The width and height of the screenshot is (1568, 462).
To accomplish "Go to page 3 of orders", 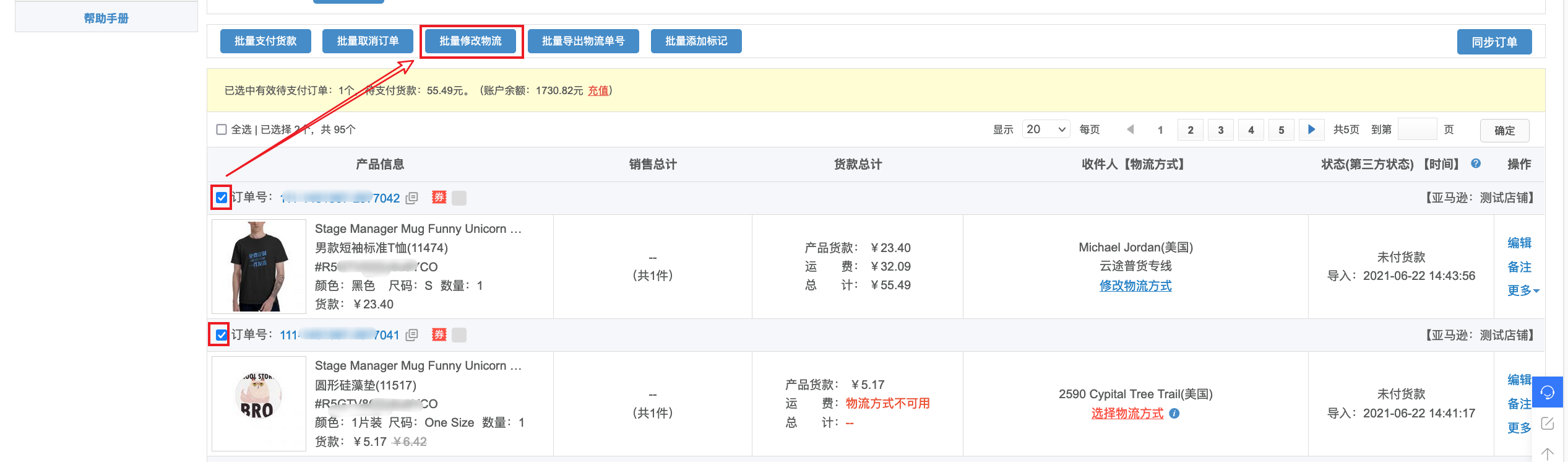I will (1220, 130).
